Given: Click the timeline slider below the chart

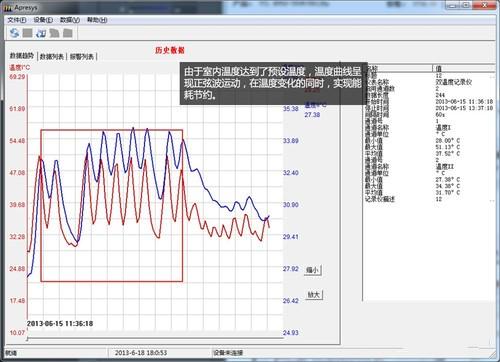Looking at the screenshot, I should tap(155, 339).
